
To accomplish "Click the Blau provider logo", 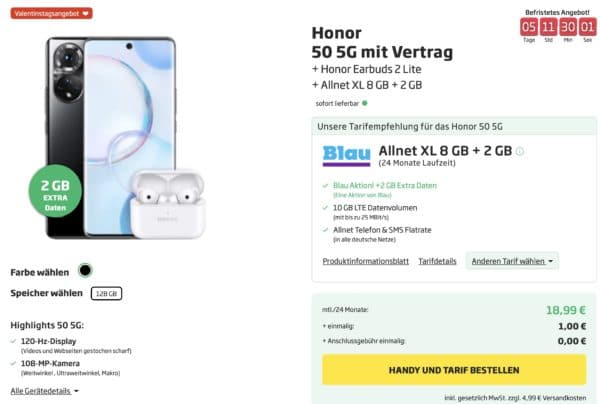I will pyautogui.click(x=346, y=156).
